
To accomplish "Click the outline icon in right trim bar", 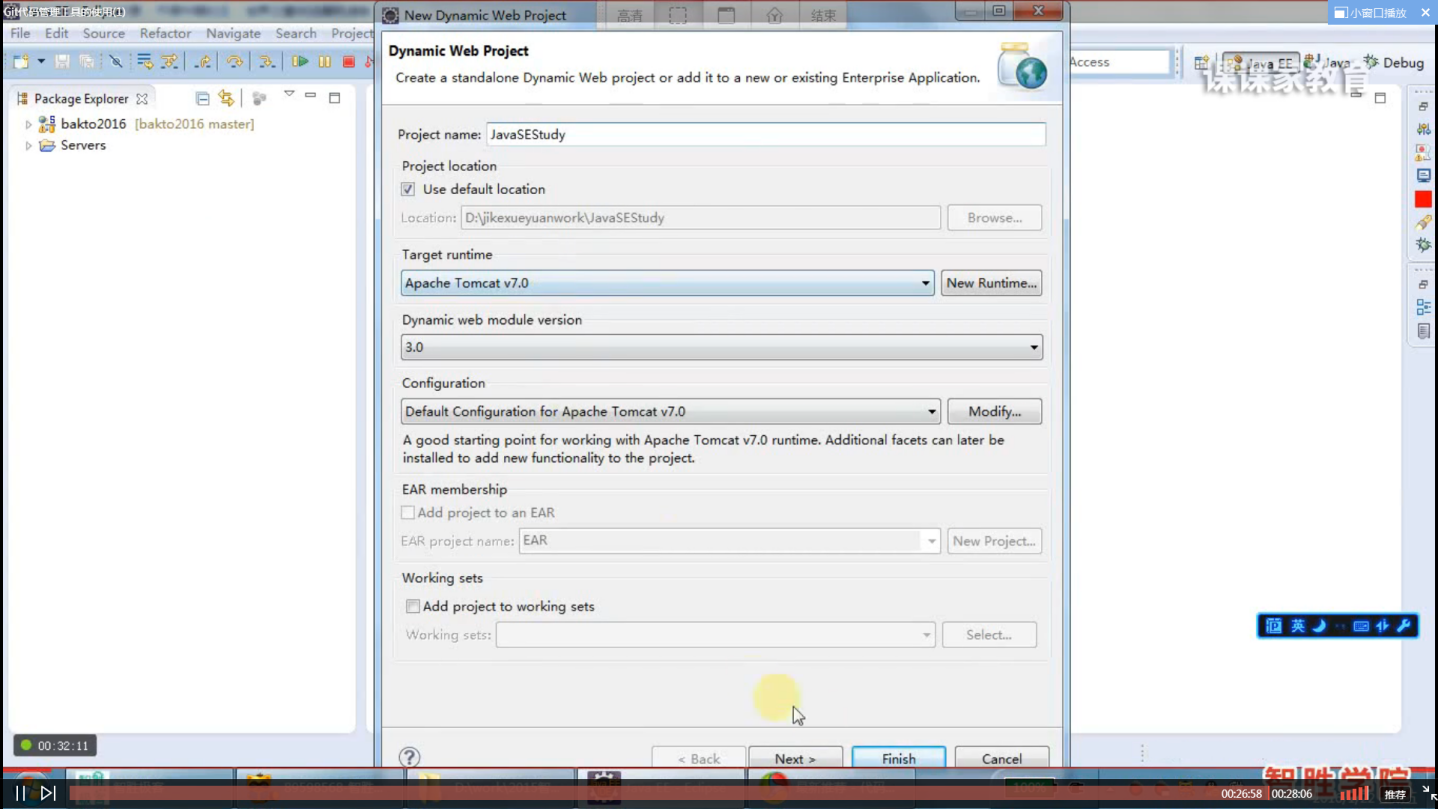I will 1423,307.
